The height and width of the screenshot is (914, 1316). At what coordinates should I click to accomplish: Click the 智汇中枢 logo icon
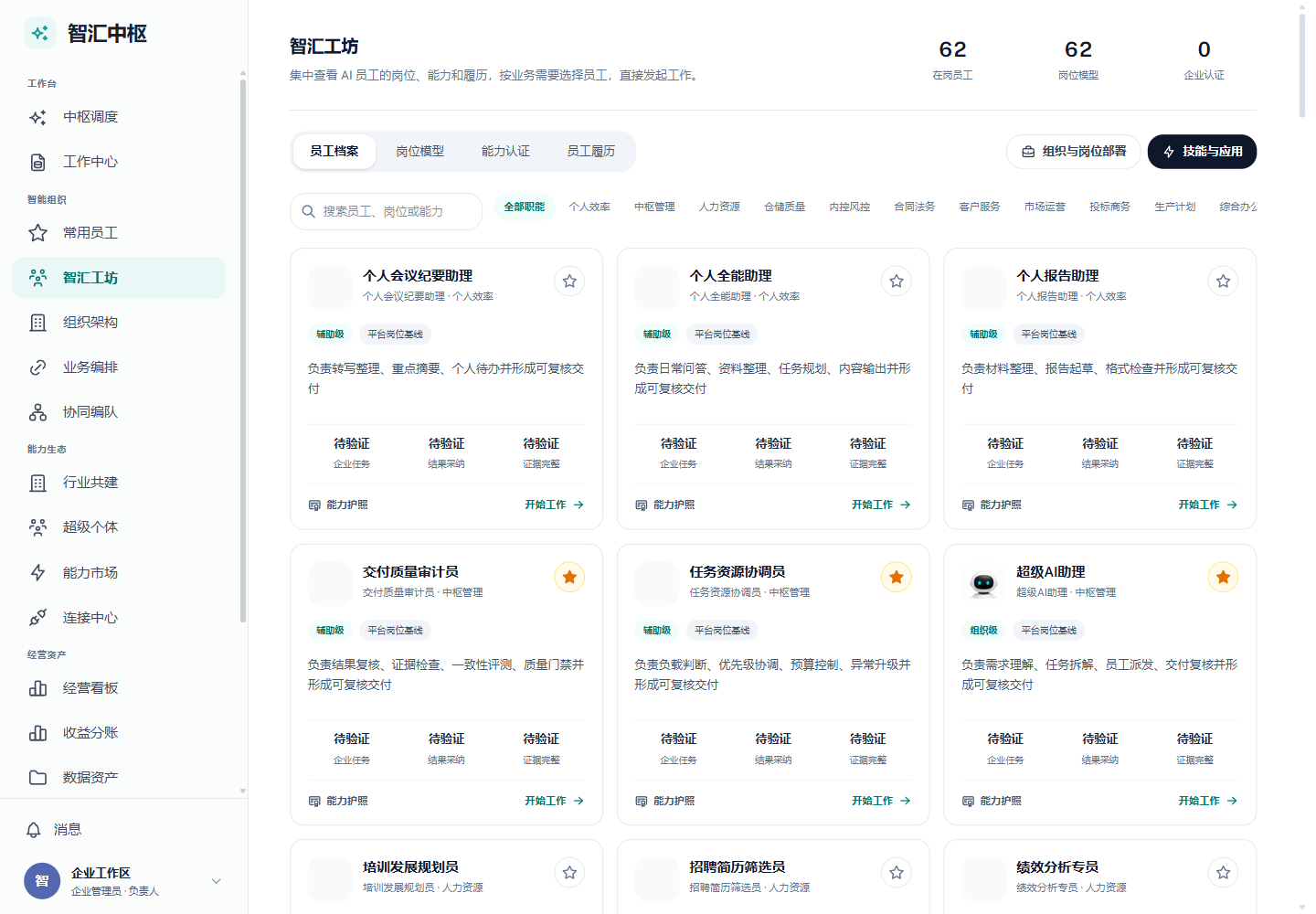[x=40, y=34]
